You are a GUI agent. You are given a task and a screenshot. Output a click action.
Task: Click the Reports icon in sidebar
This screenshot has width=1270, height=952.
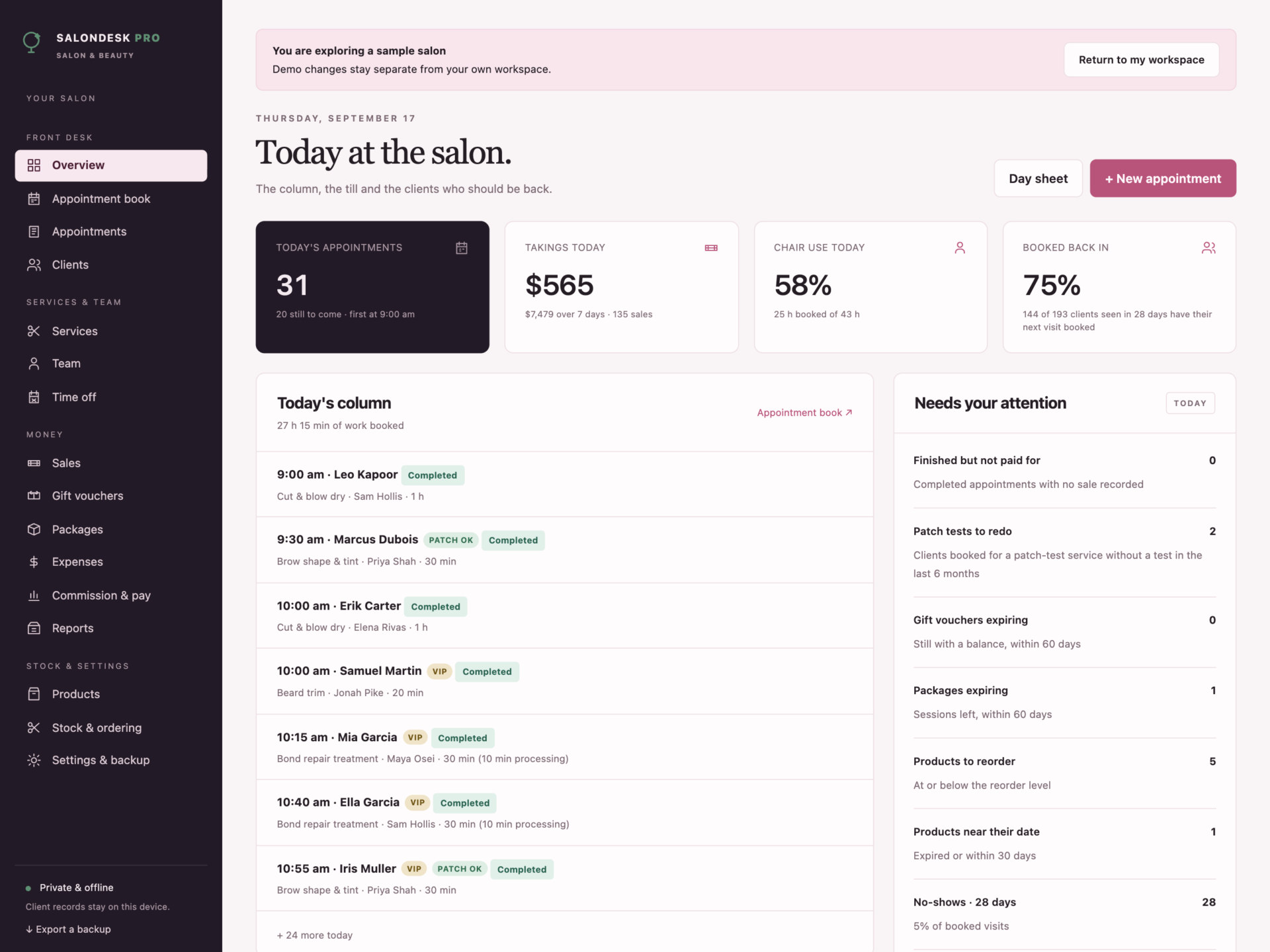[34, 629]
